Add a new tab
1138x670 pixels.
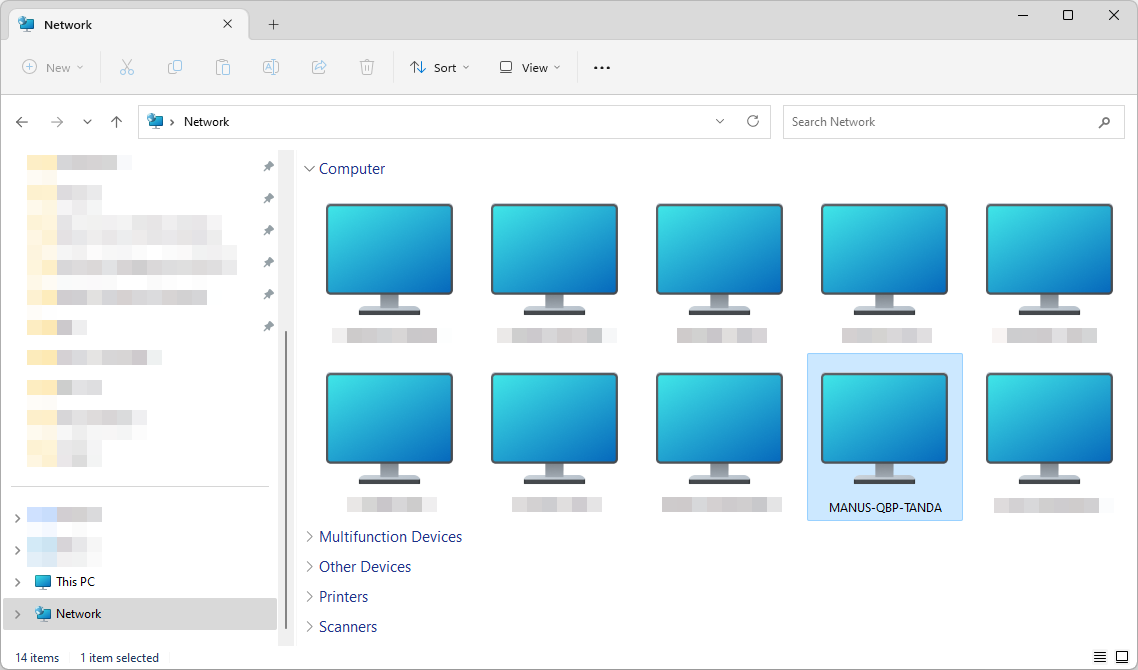point(273,25)
